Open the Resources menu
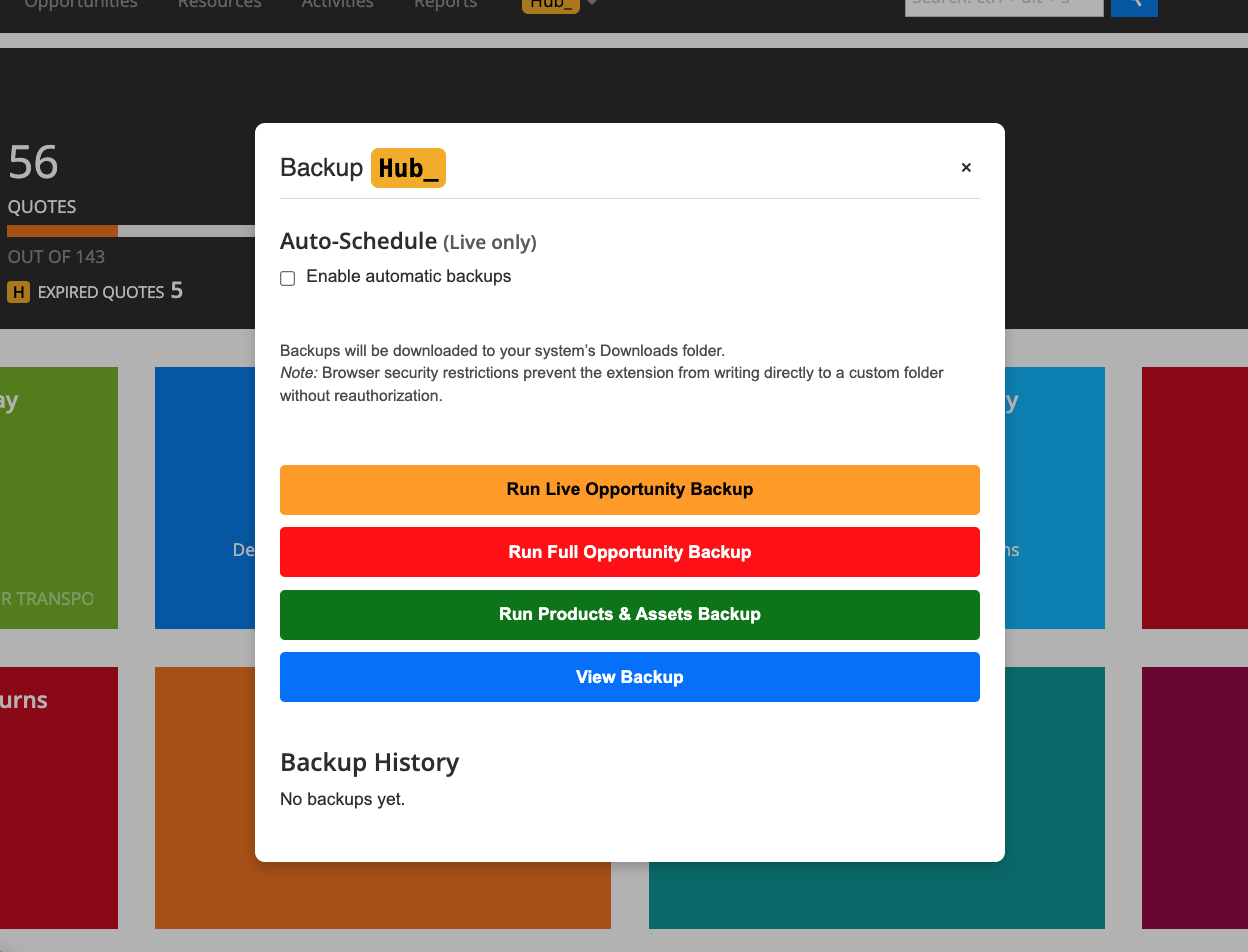 click(219, 5)
